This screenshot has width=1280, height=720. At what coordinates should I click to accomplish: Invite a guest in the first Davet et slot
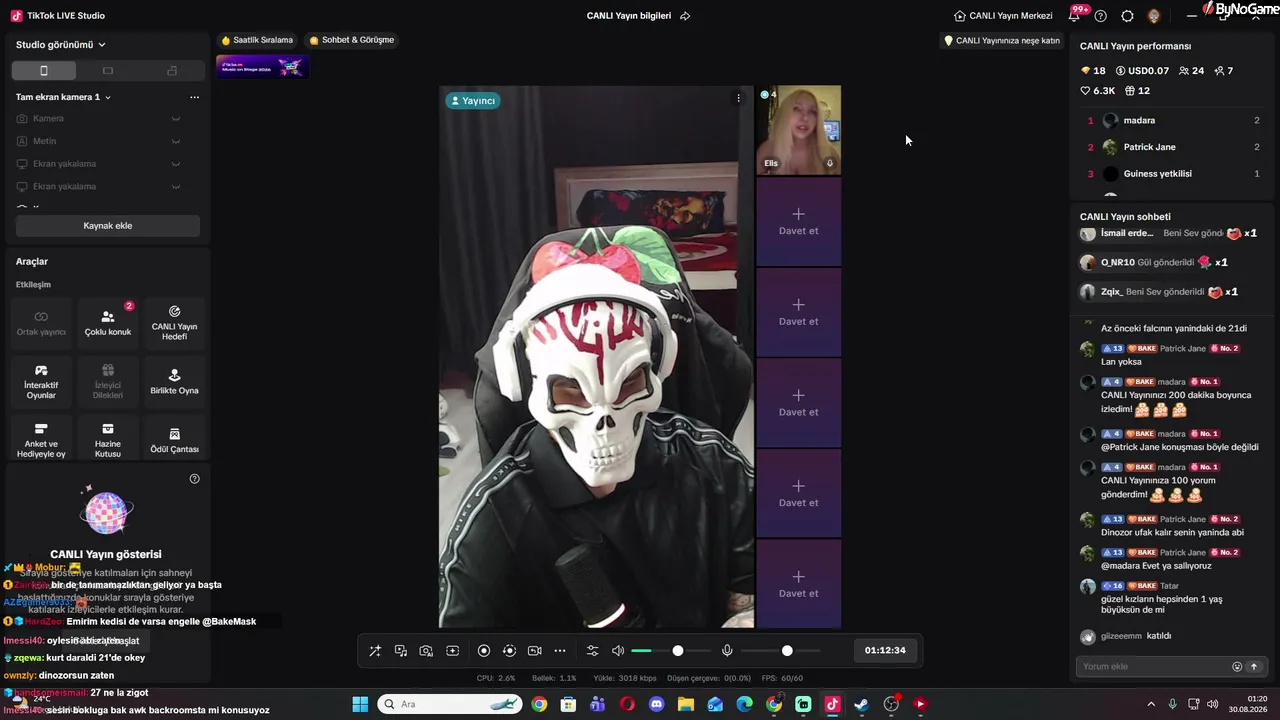798,222
